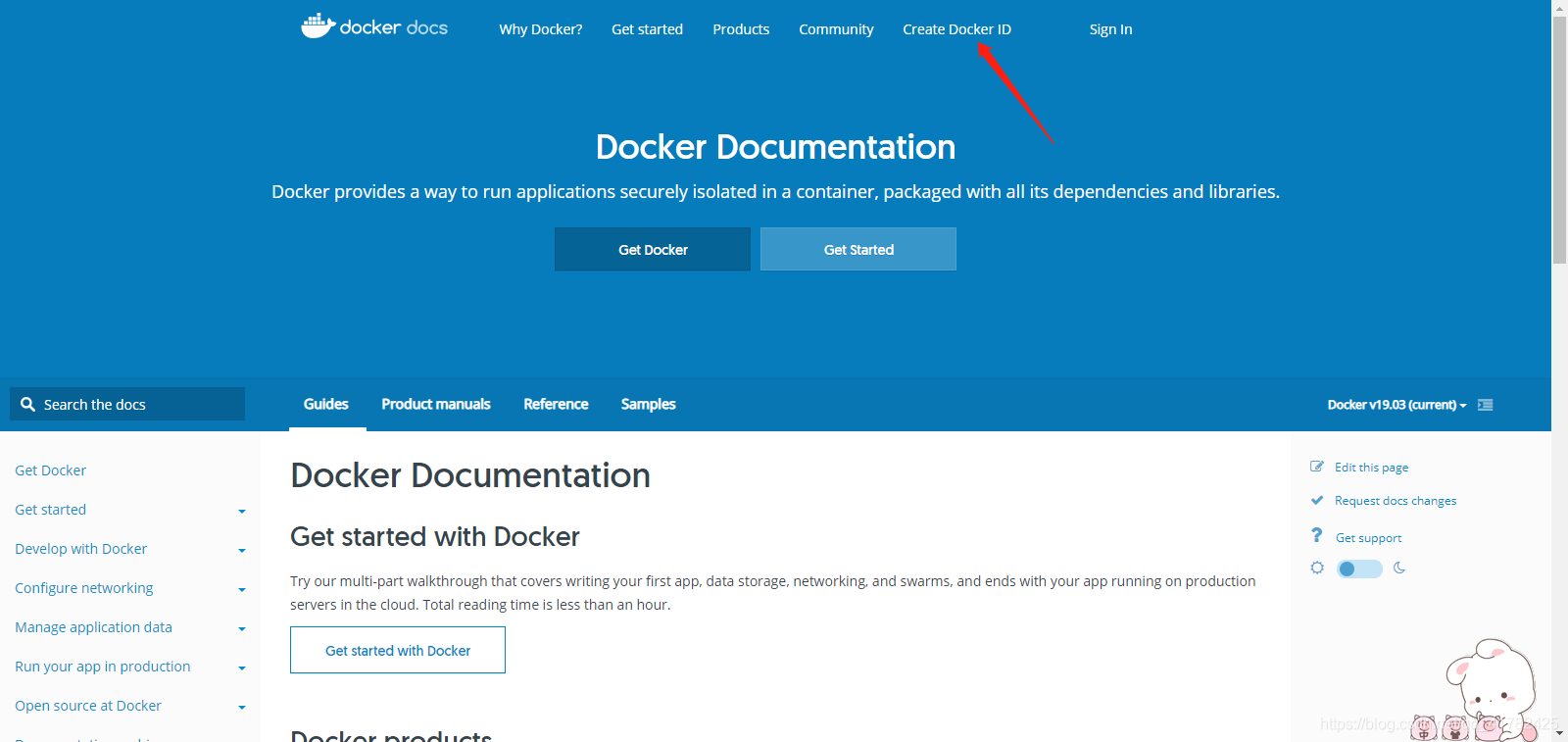Click the Get Docker hero button
1568x742 pixels.
(653, 249)
